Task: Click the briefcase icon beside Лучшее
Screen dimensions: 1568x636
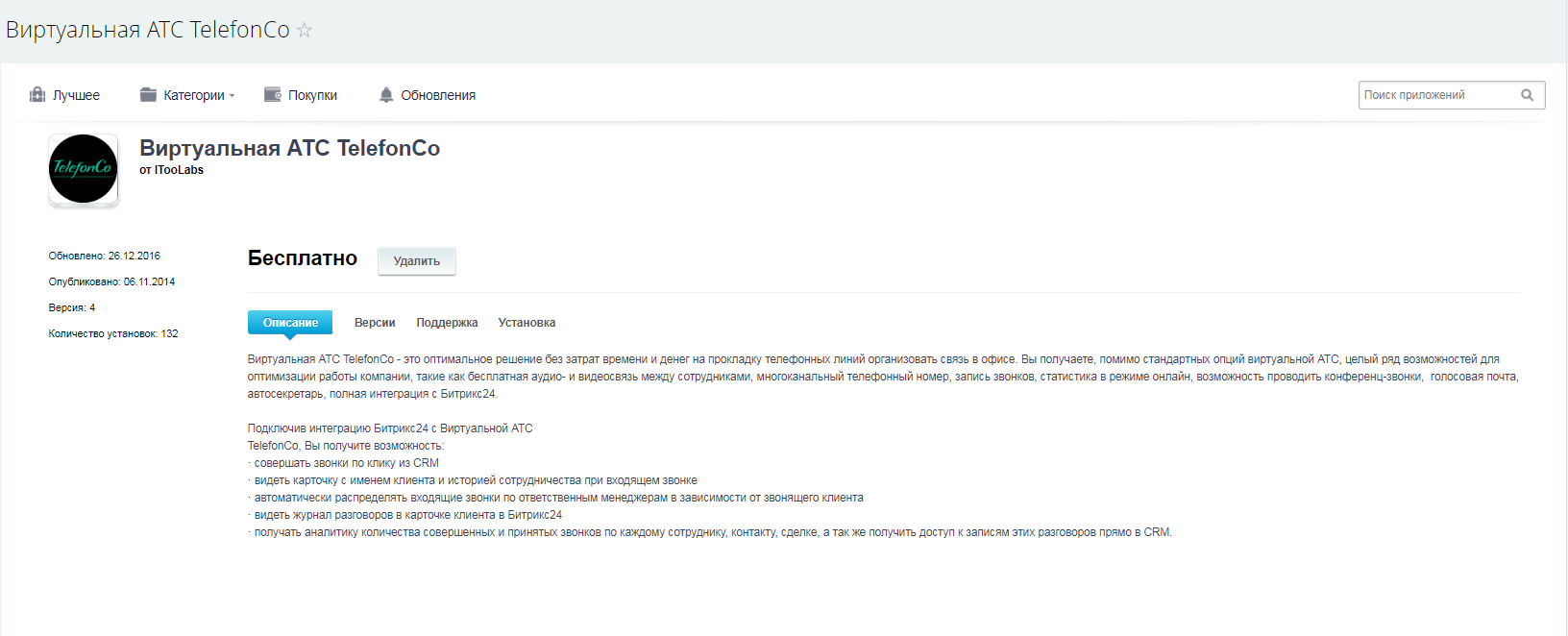Action: (x=37, y=94)
